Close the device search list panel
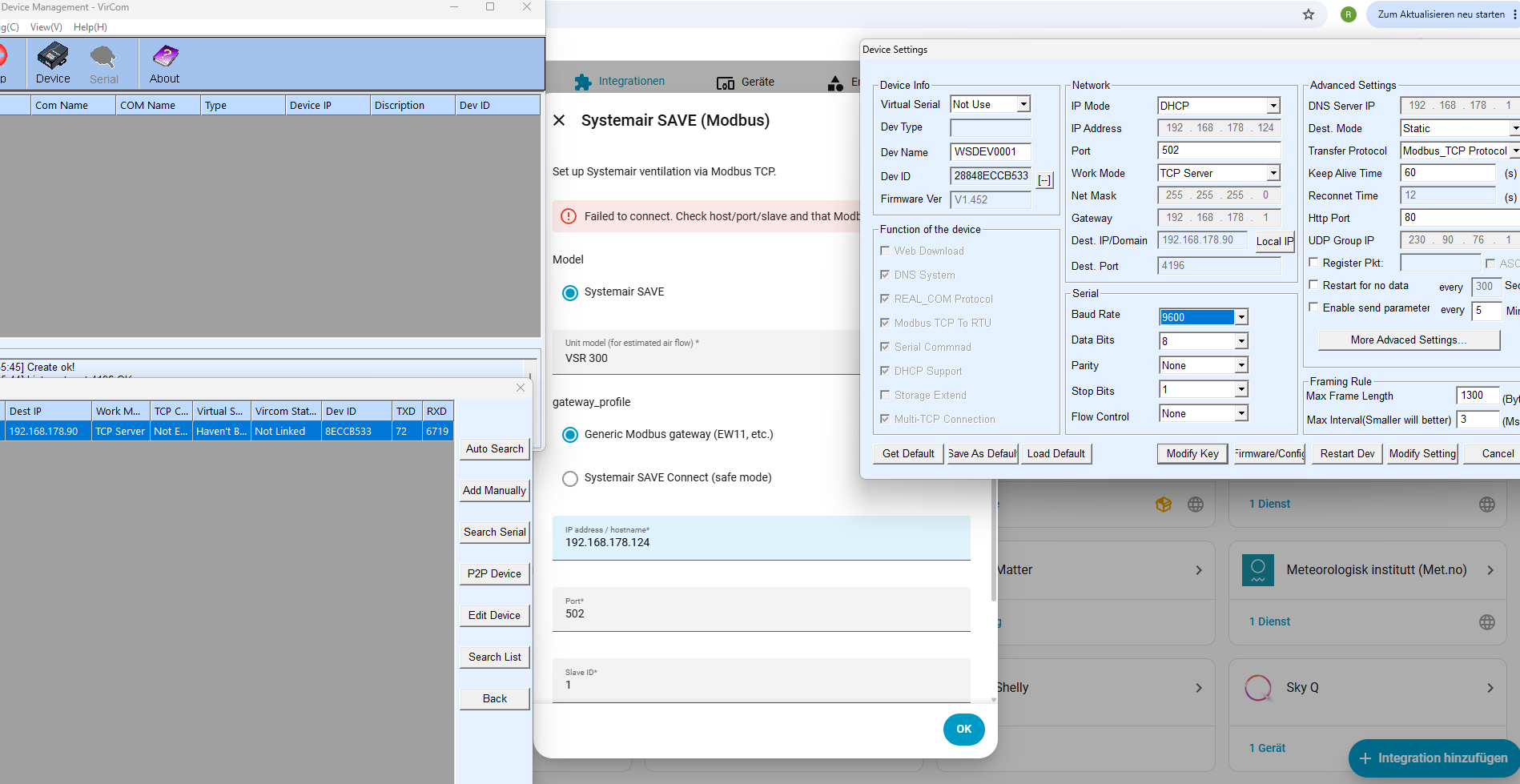The image size is (1520, 784). pyautogui.click(x=521, y=388)
